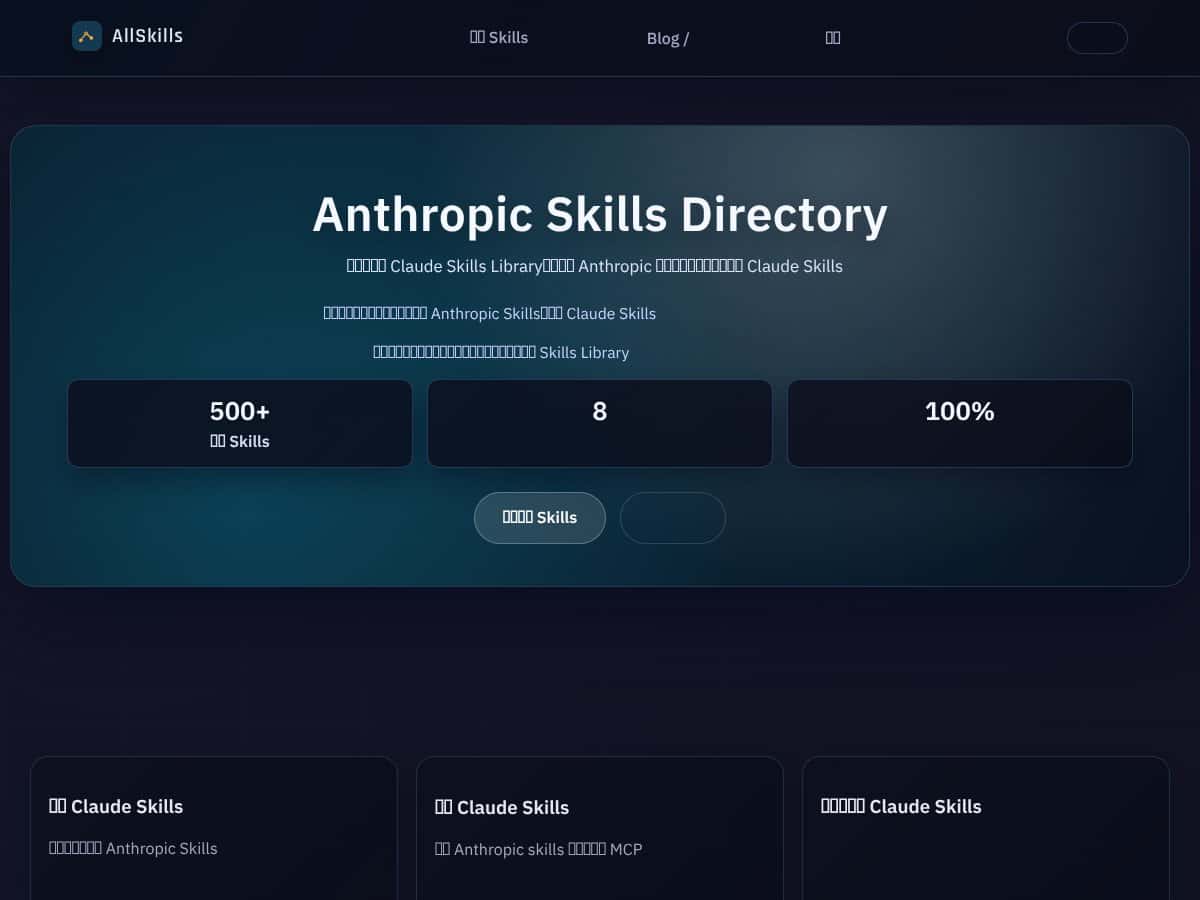Select the statistic card showing 8
The width and height of the screenshot is (1200, 900).
pos(599,422)
